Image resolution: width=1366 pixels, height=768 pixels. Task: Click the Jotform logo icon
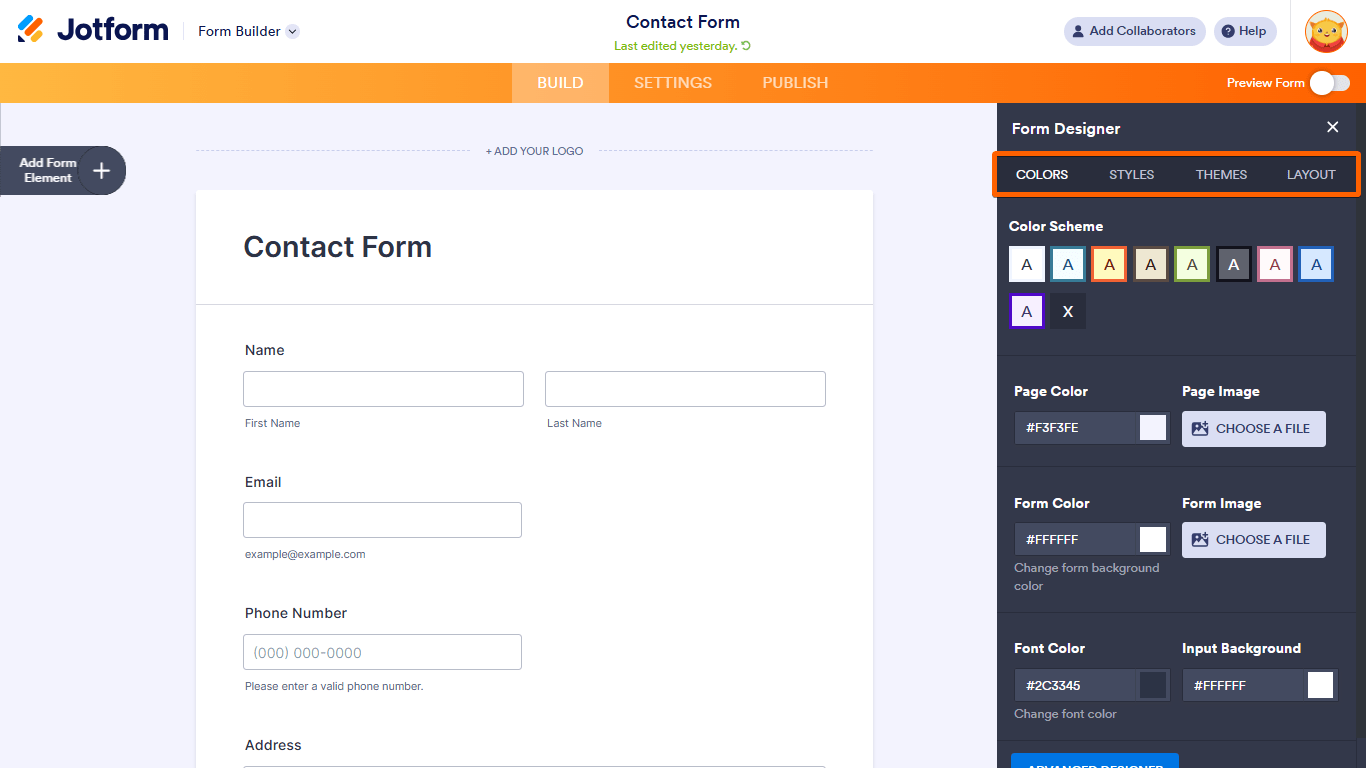tap(29, 29)
